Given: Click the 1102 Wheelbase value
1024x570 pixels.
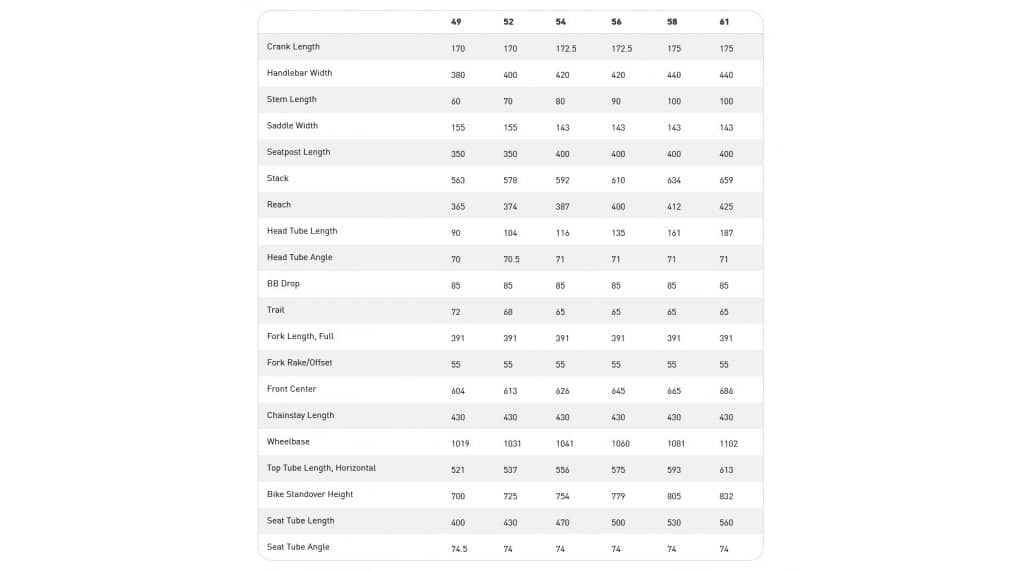Looking at the screenshot, I should pos(728,444).
